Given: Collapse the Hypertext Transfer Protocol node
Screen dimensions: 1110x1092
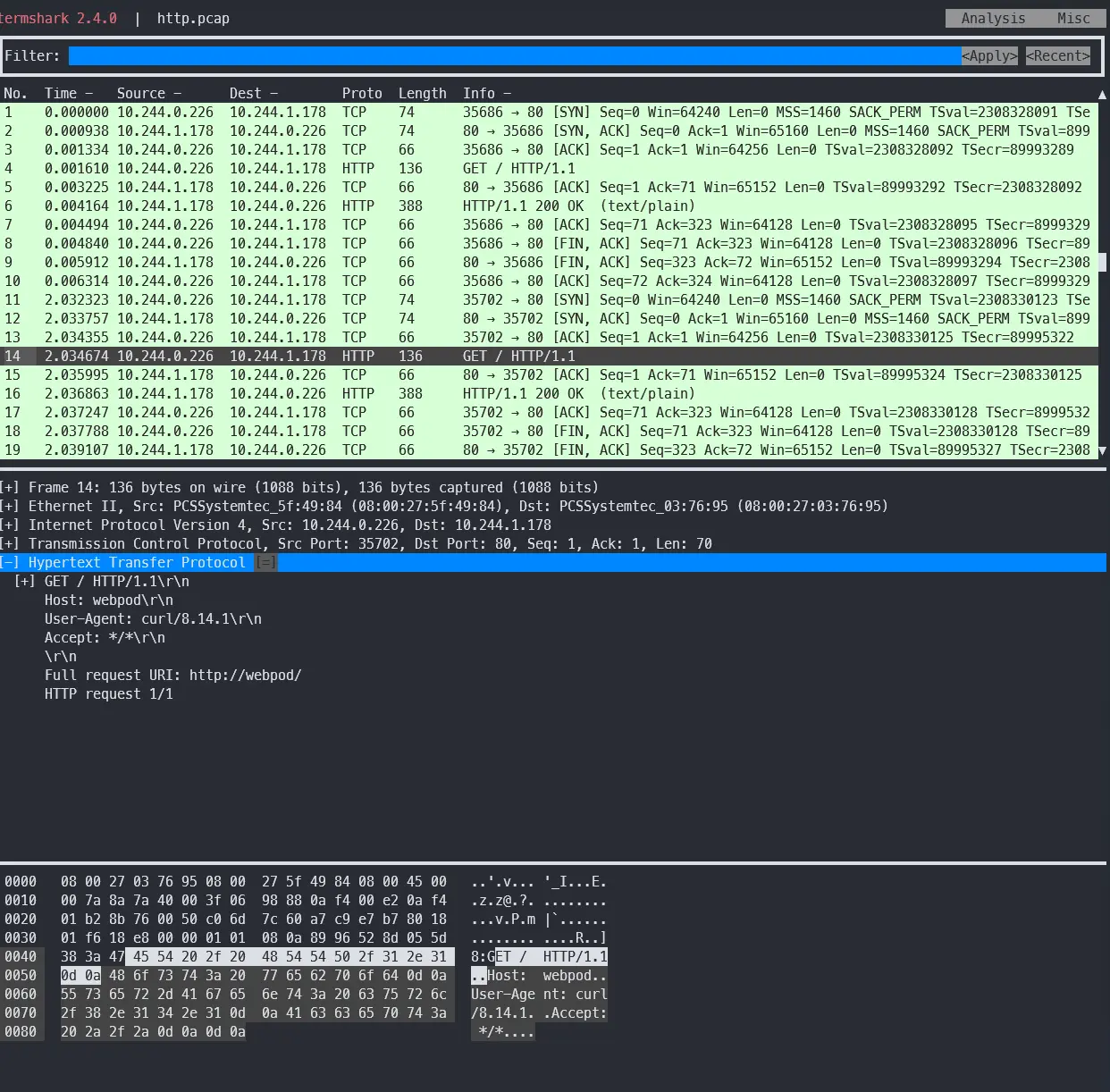Looking at the screenshot, I should click(9, 562).
